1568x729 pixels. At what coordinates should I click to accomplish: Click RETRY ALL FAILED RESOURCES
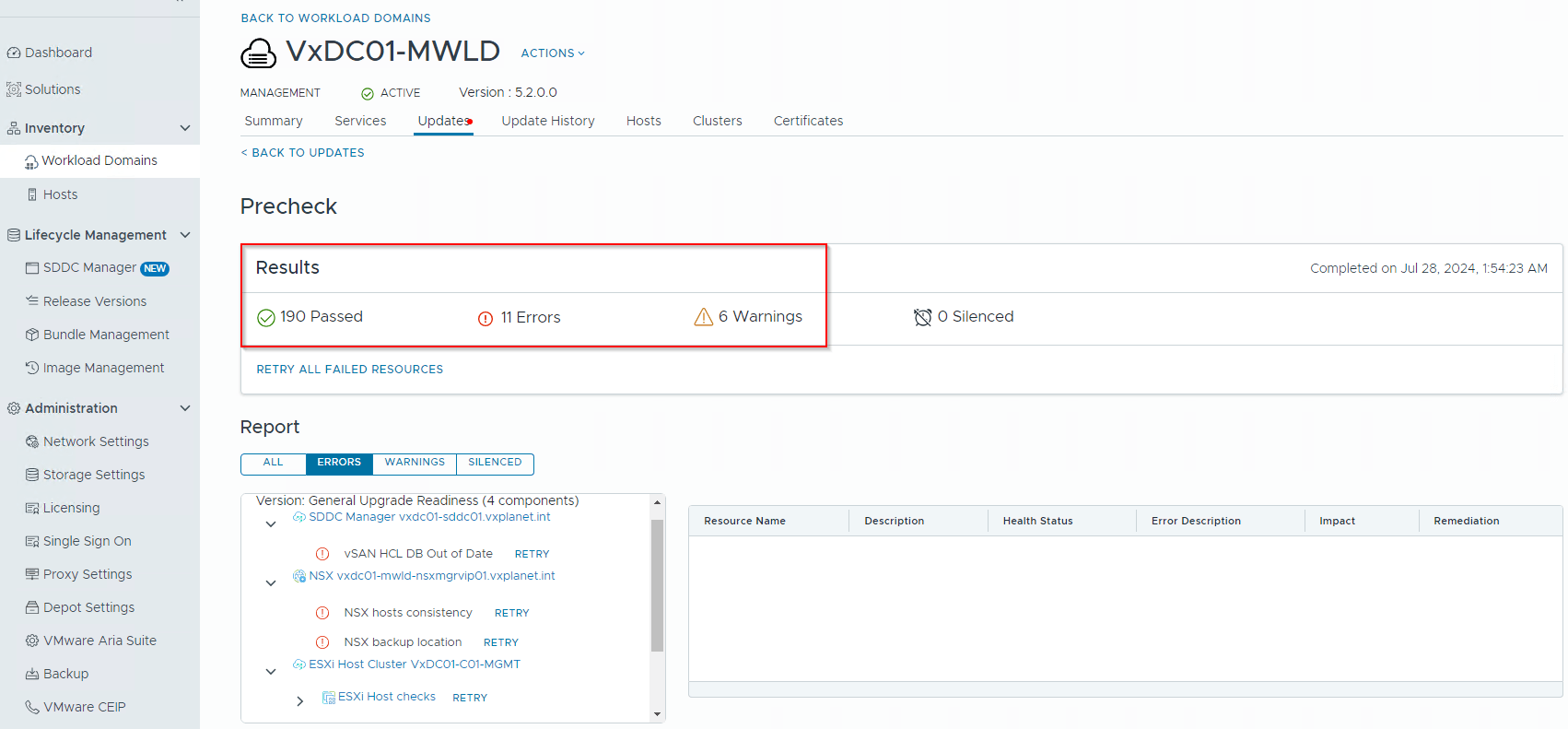coord(350,370)
